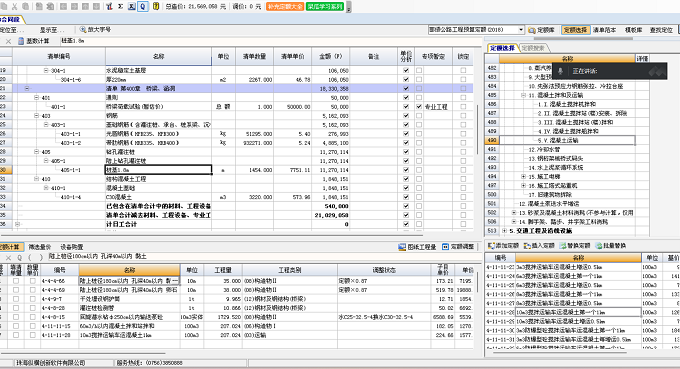Open the 图纸工程量 icon button
This screenshot has height=369, width=680.
pos(402,247)
